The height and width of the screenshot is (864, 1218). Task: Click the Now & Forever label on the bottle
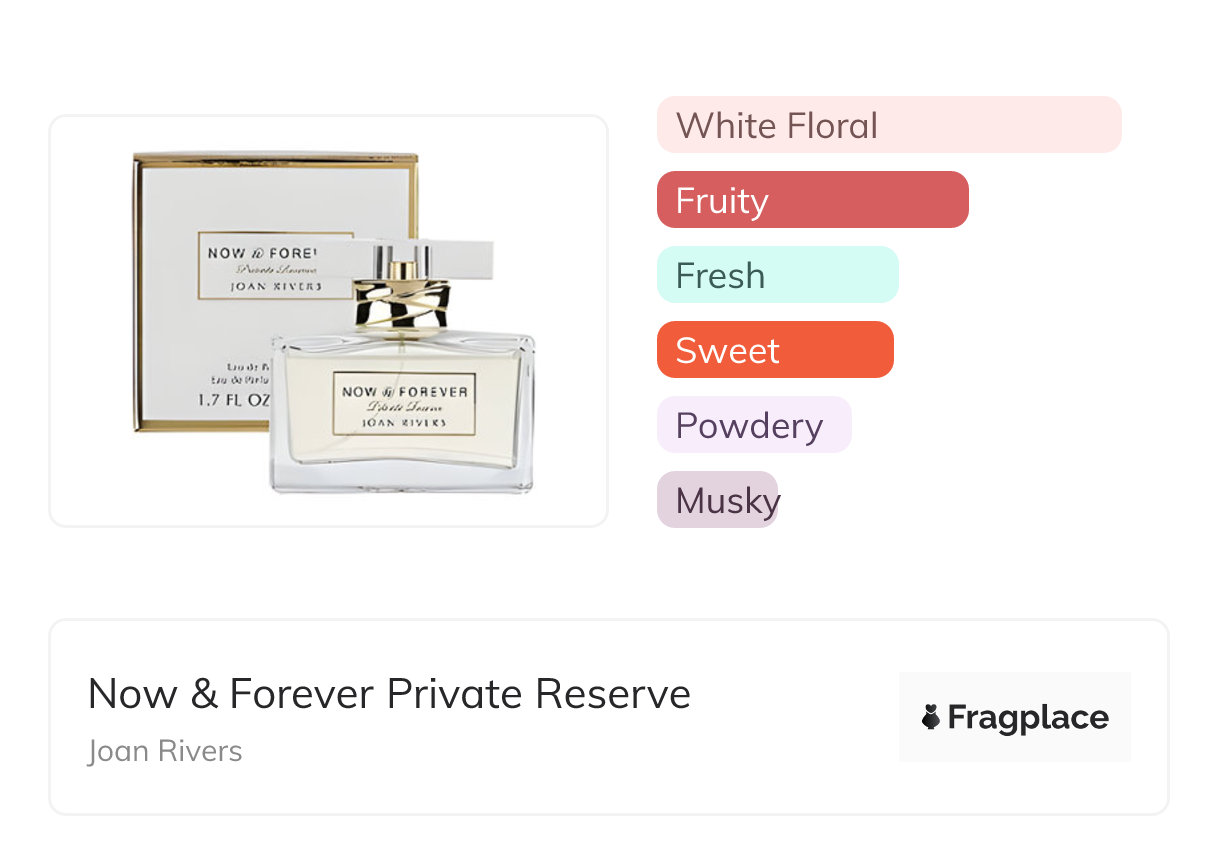[x=404, y=405]
